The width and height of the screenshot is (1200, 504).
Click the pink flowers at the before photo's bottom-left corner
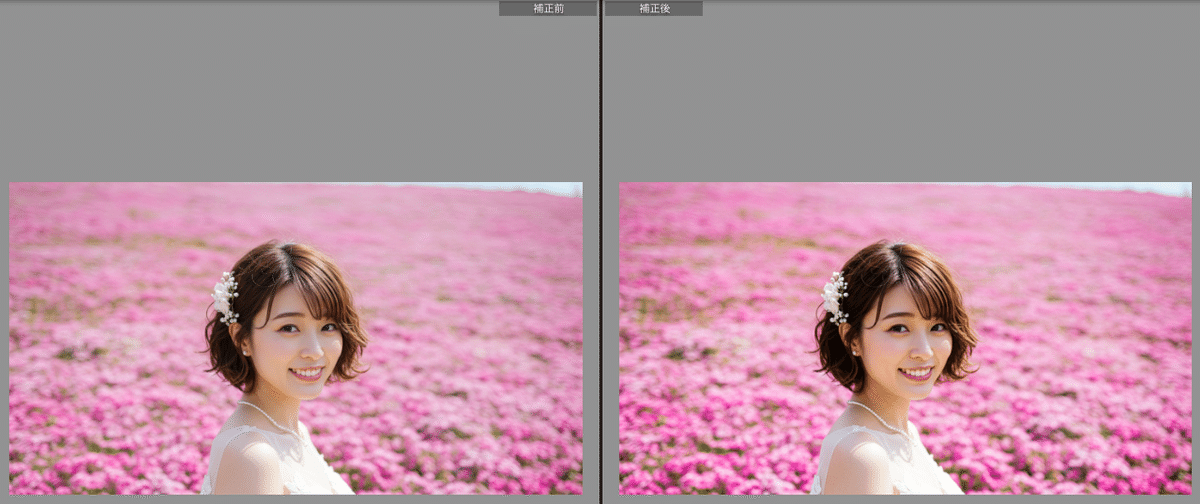(40, 470)
